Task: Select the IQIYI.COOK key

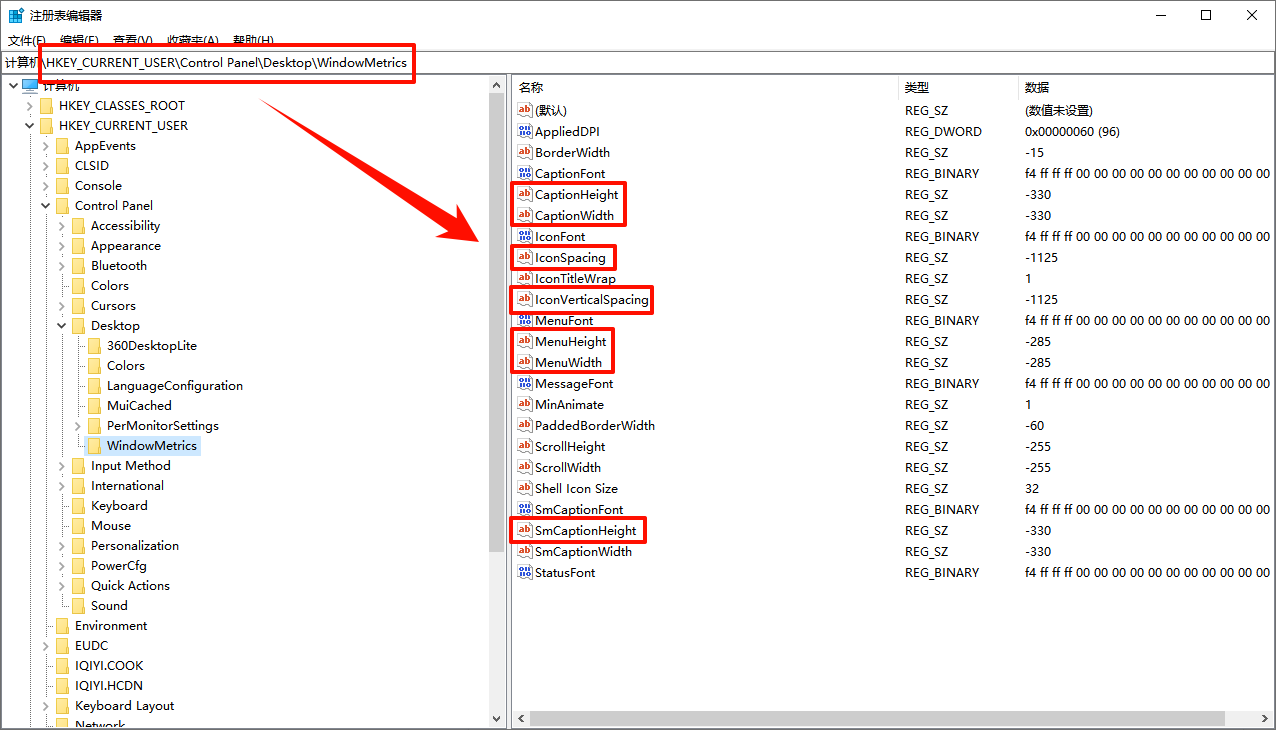Action: [109, 666]
